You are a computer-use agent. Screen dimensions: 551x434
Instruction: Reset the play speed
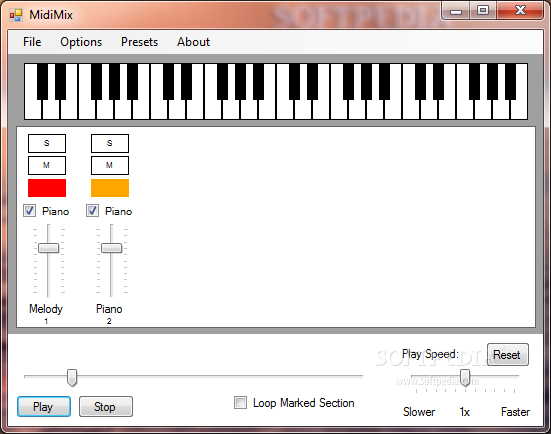(x=507, y=355)
